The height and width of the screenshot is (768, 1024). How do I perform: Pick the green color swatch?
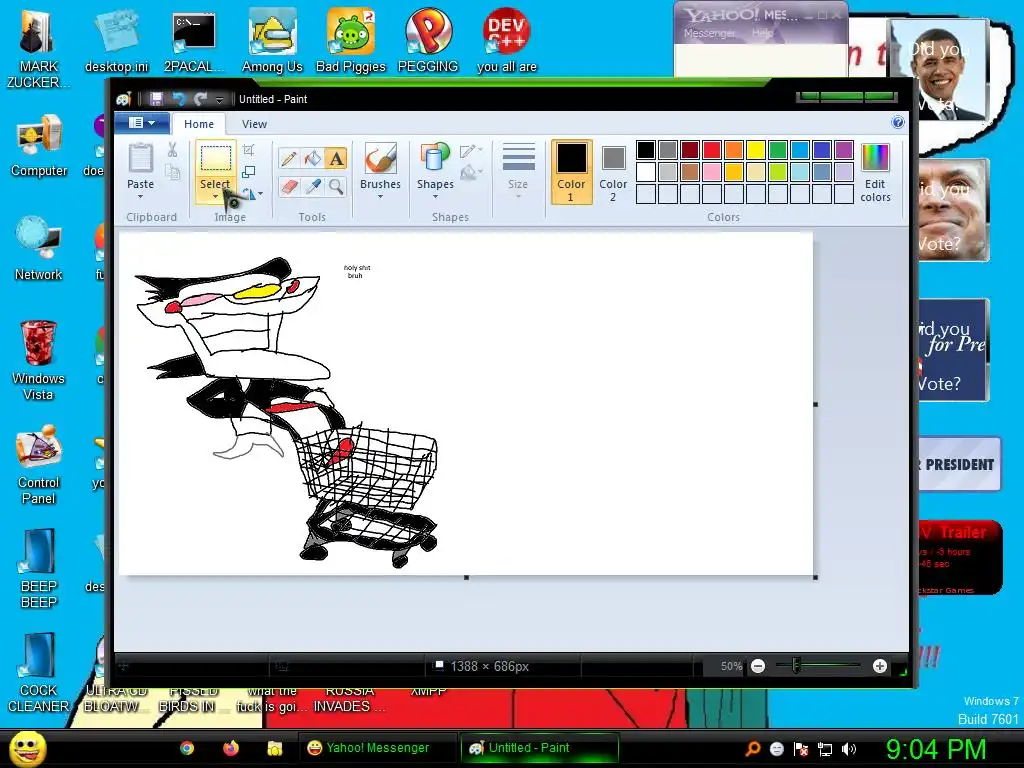778,150
